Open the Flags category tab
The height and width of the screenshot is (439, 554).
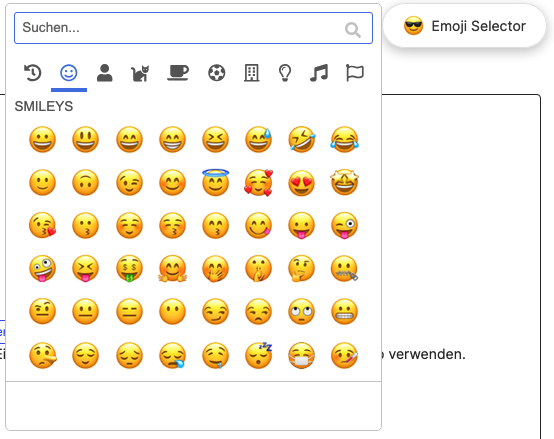pyautogui.click(x=354, y=73)
